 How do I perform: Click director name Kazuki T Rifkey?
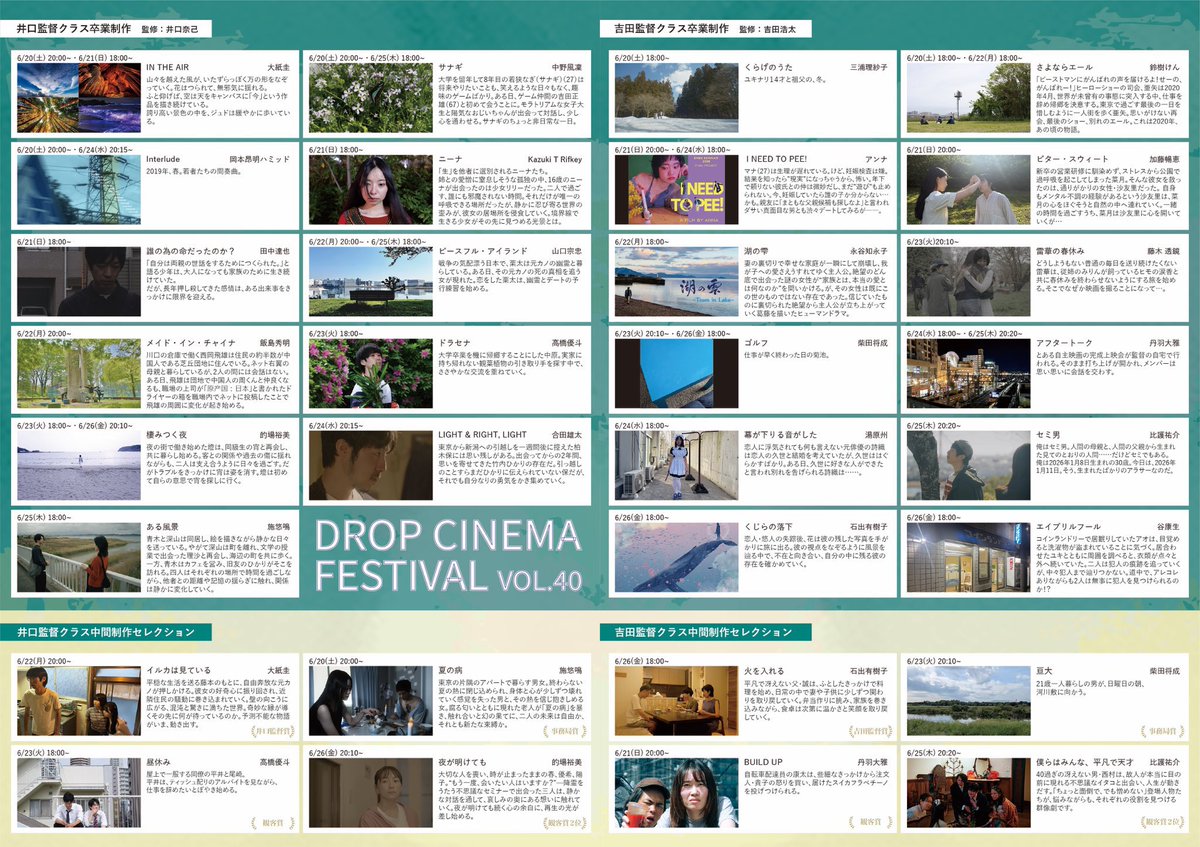tap(554, 159)
